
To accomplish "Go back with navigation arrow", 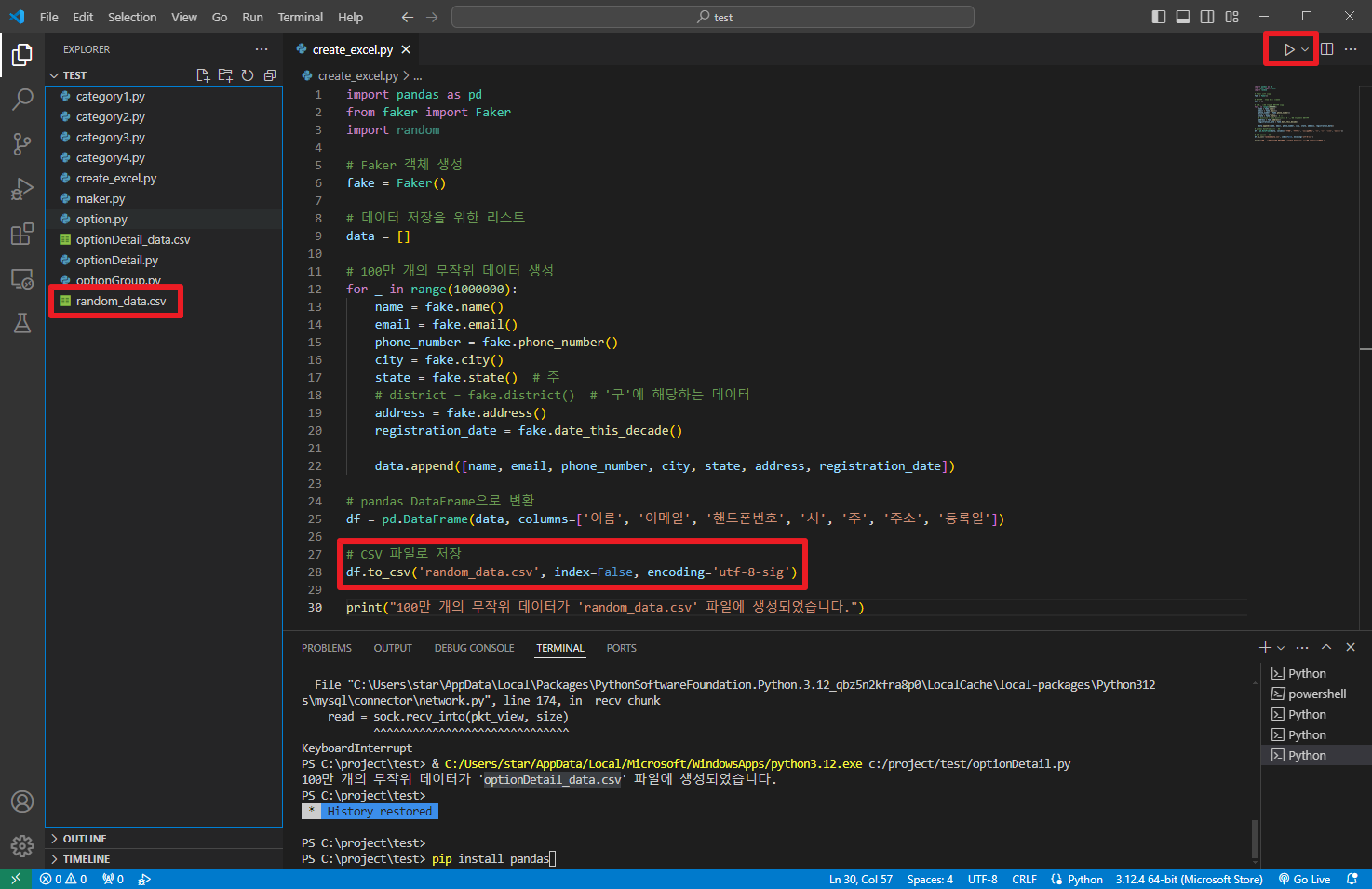I will click(408, 17).
